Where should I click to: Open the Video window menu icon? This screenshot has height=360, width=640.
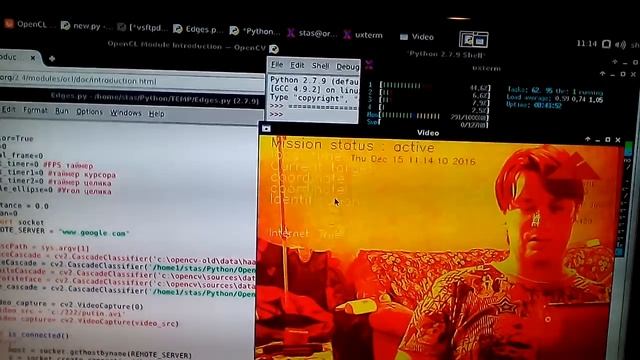pos(266,129)
